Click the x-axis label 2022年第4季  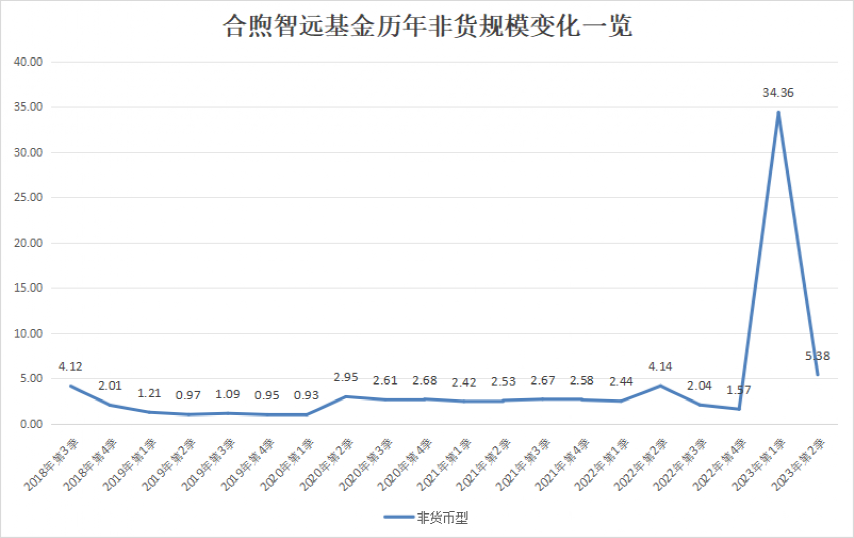[x=720, y=464]
